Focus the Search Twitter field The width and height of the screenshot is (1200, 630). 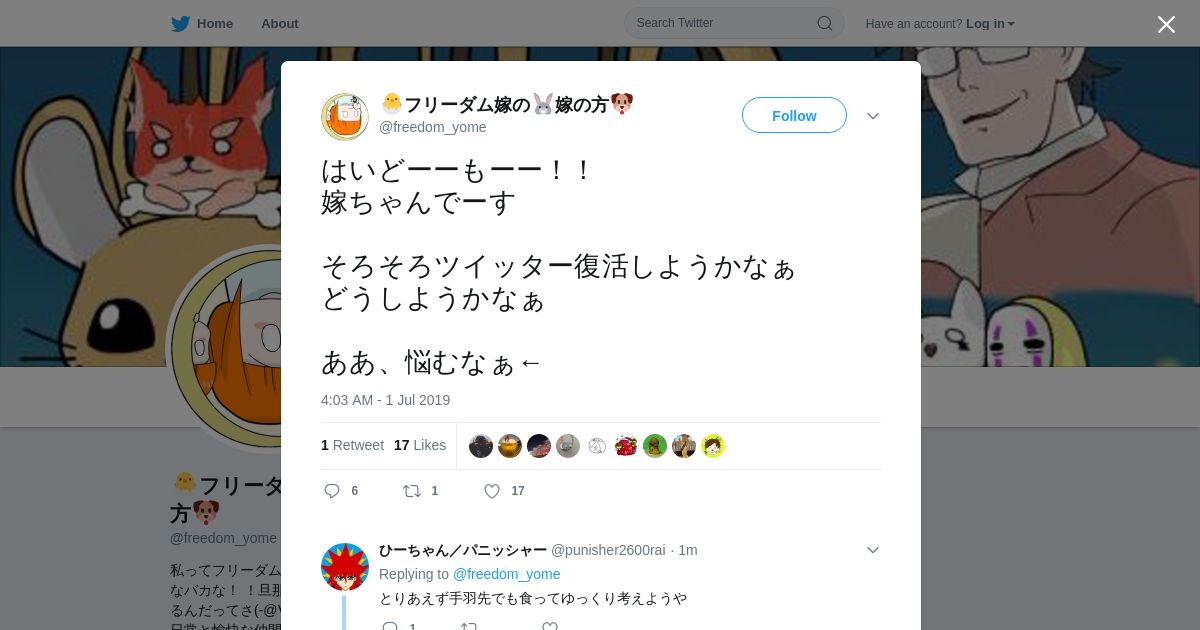click(x=734, y=23)
